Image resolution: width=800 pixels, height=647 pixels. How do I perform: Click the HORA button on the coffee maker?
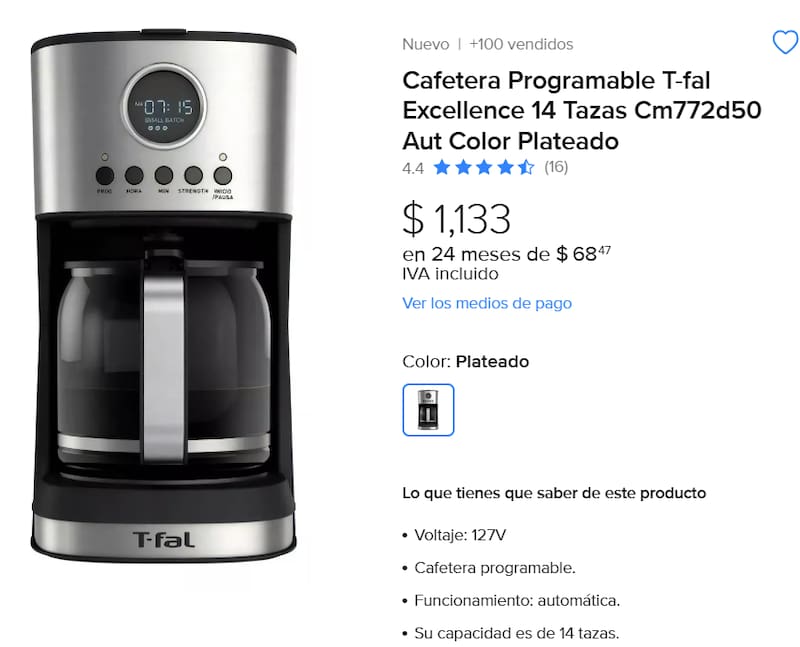tap(134, 176)
